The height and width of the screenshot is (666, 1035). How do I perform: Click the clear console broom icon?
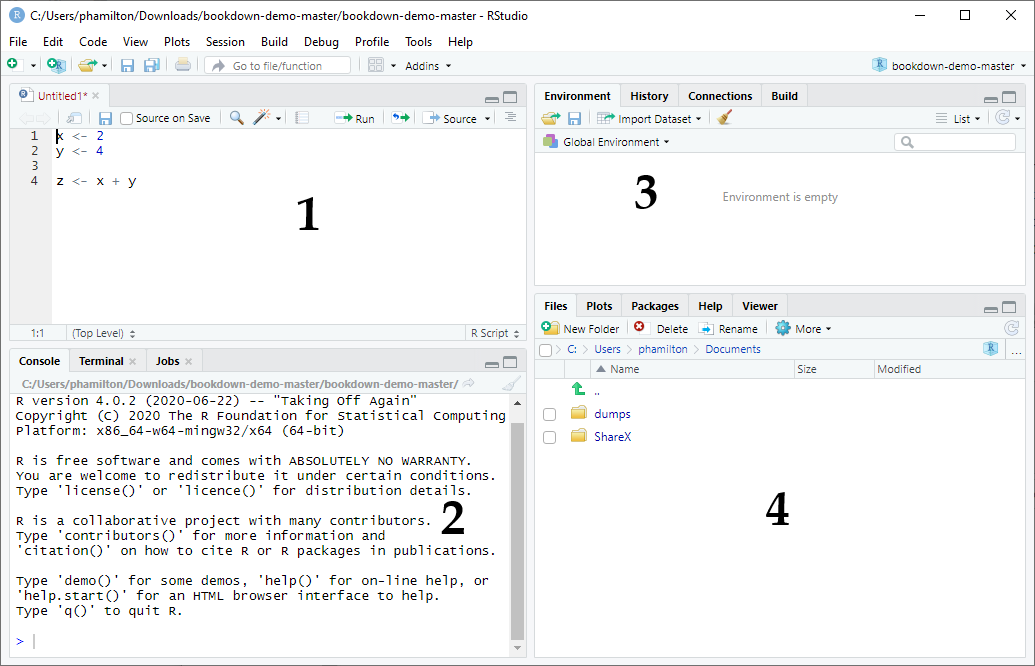click(511, 384)
